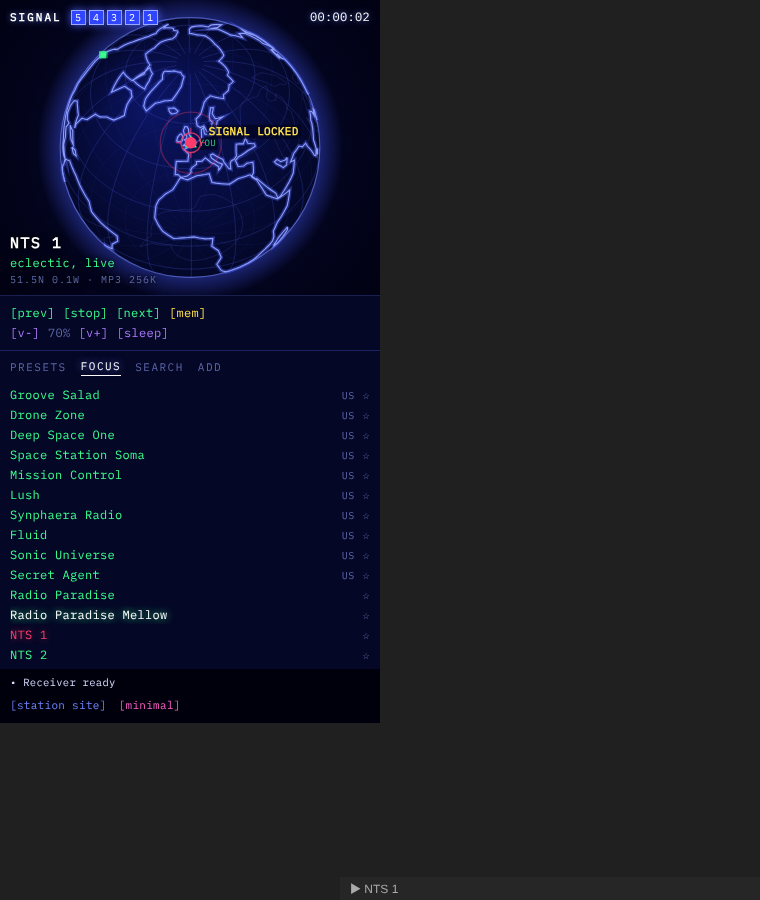Click the NTS 1 now-playing title
Image resolution: width=760 pixels, height=900 pixels.
tap(36, 243)
